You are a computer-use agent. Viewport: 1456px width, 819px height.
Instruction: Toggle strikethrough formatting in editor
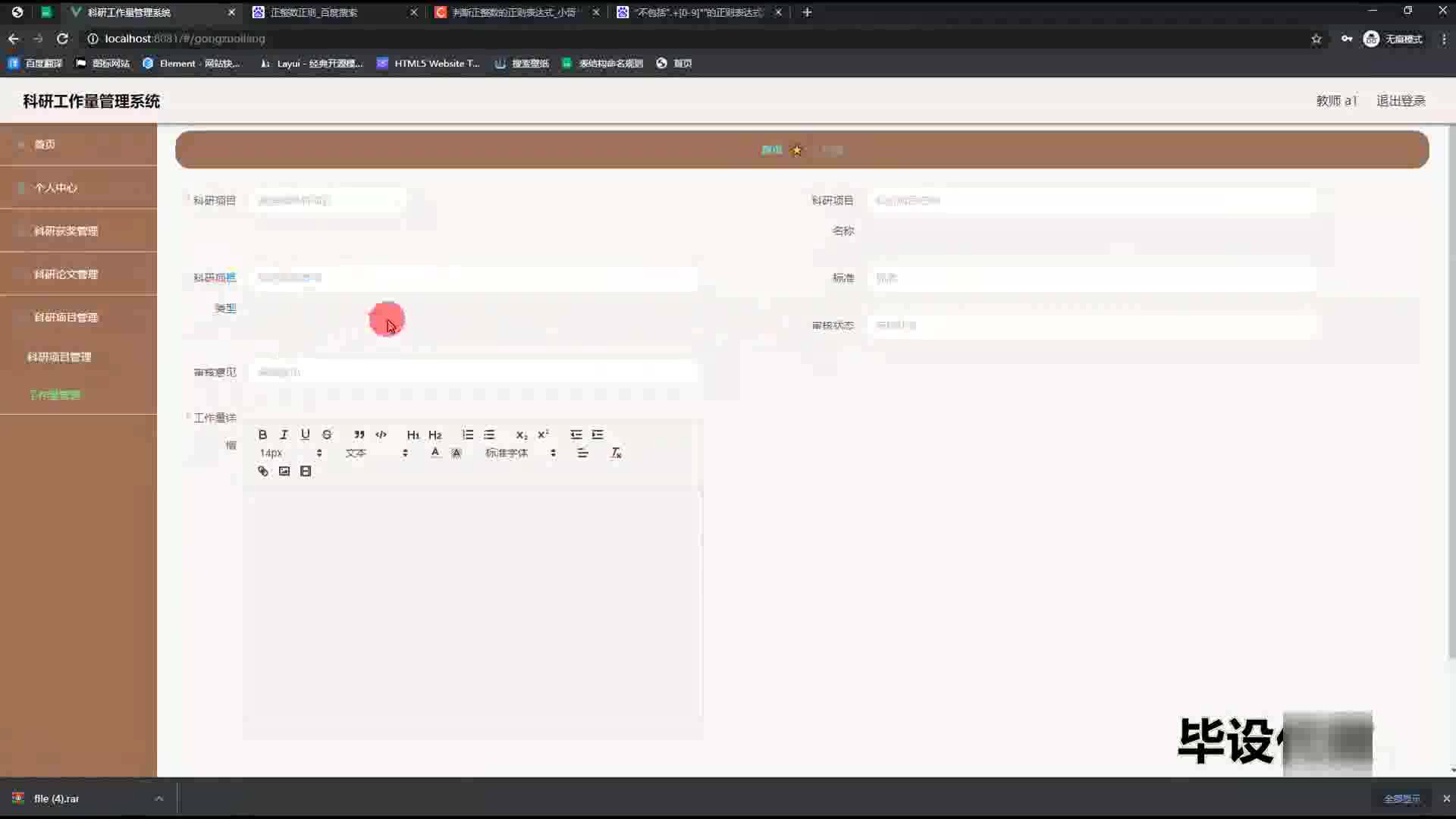click(327, 435)
